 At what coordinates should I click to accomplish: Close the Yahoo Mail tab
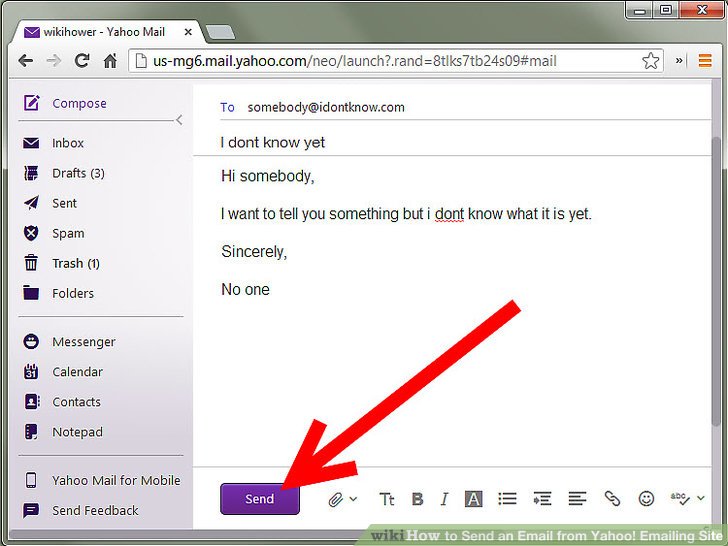pyautogui.click(x=188, y=32)
